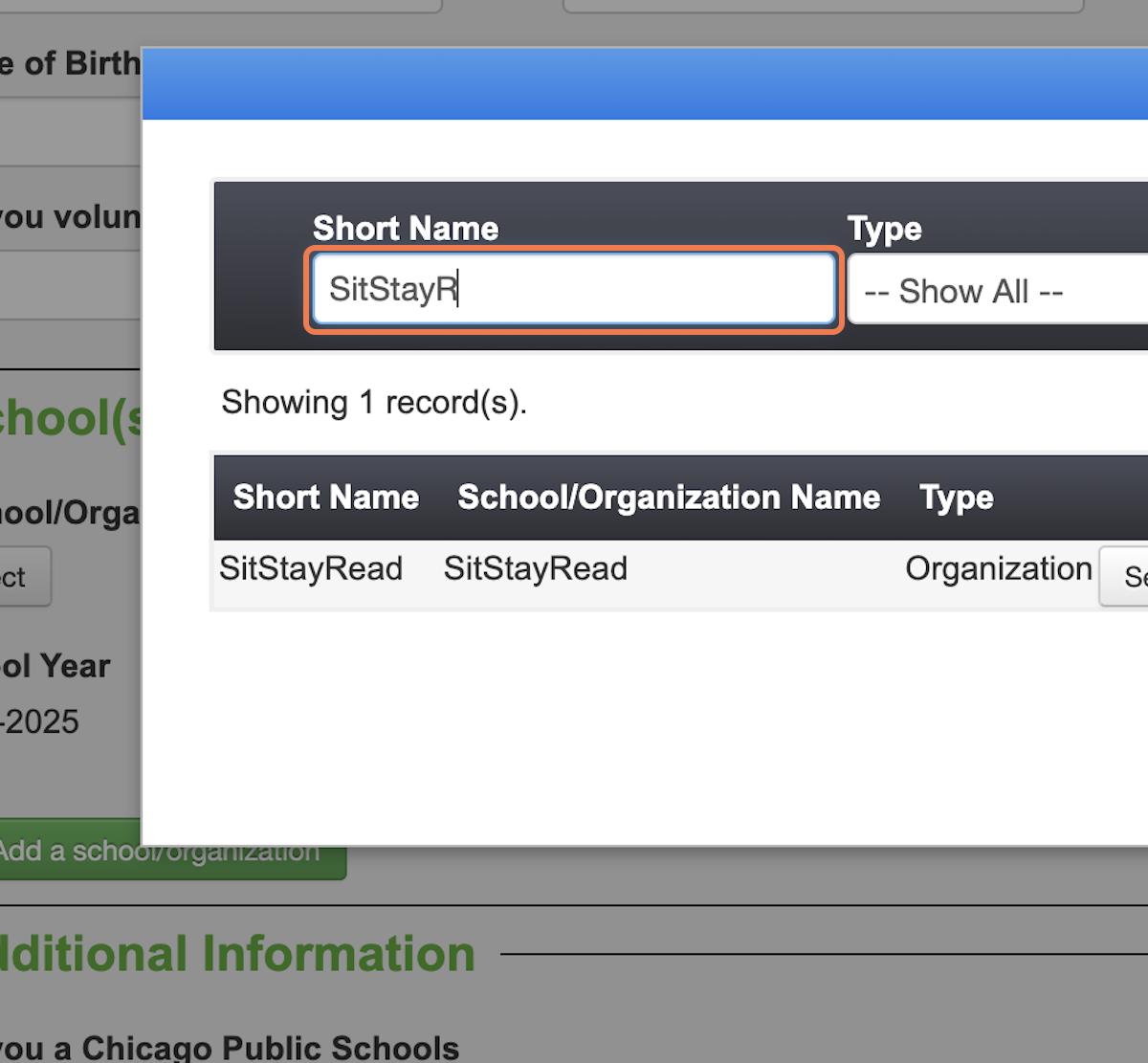Click the blue dialog title bar

click(645, 83)
